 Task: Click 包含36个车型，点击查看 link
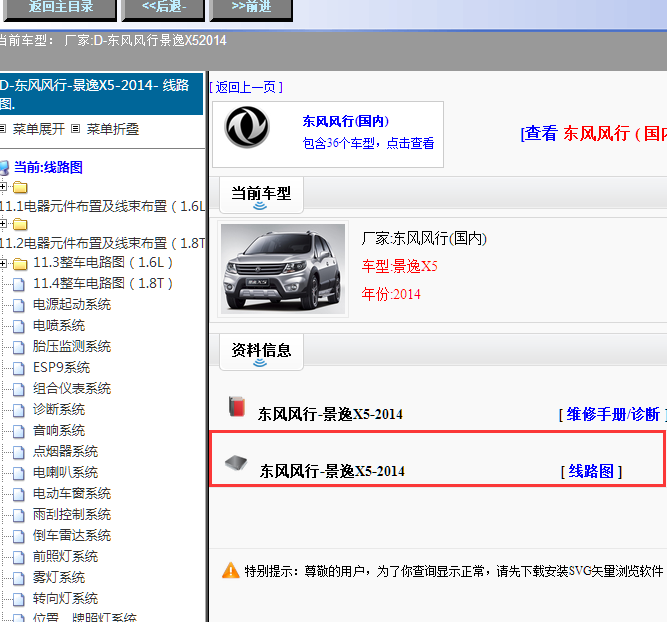[368, 143]
